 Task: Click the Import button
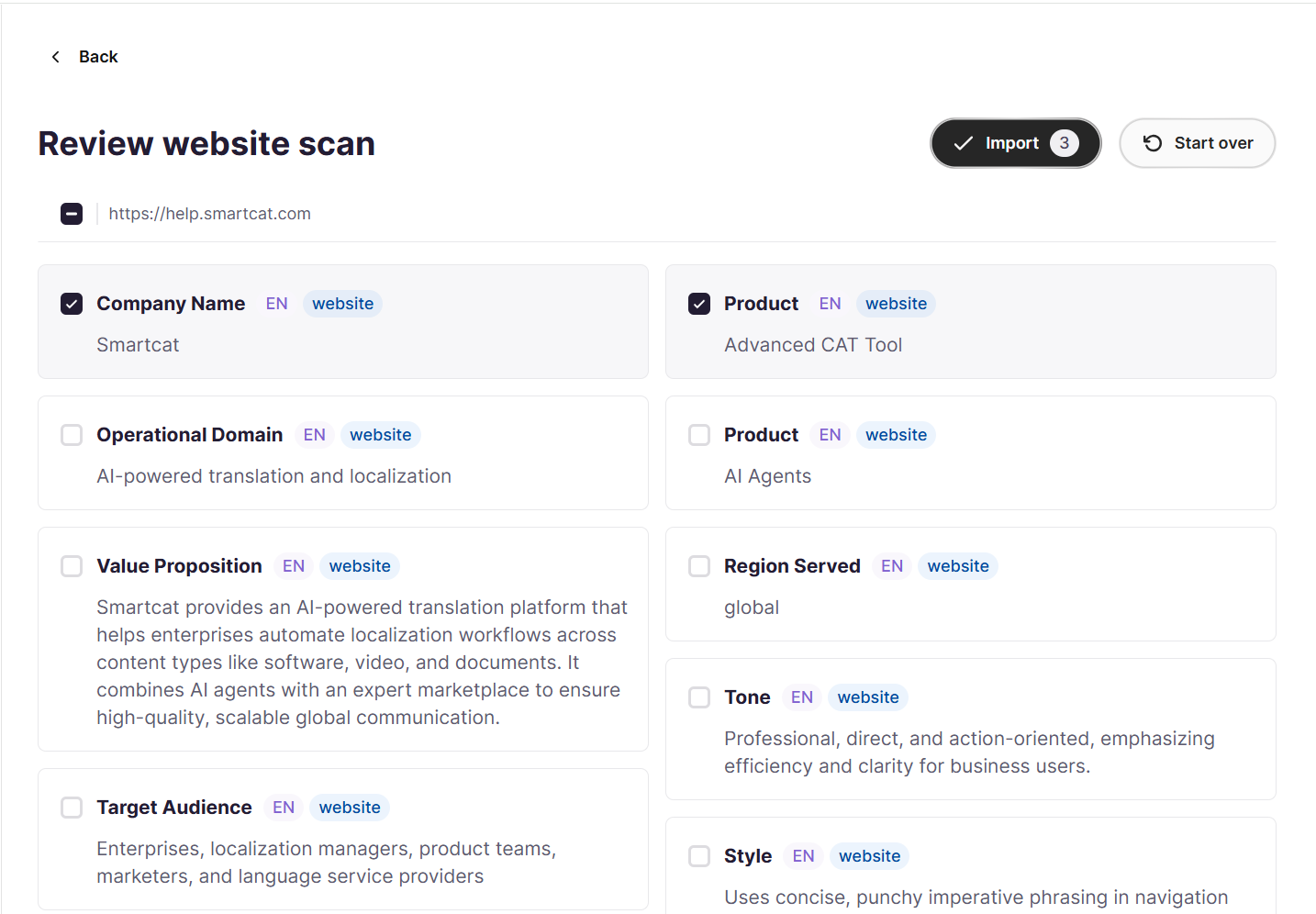click(x=1016, y=143)
